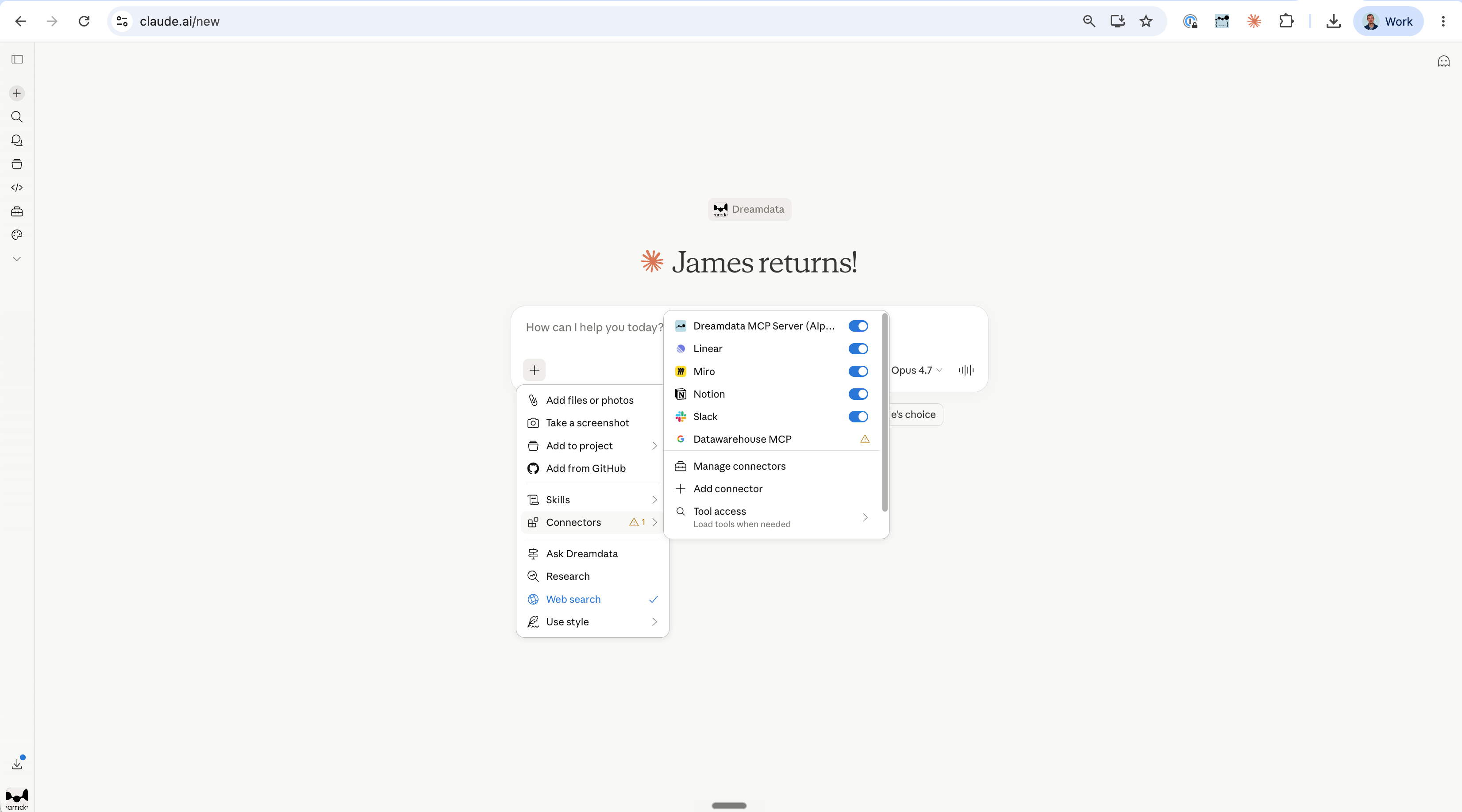Click the Datawarehouse MCP connector row
1462x812 pixels.
tap(772, 439)
